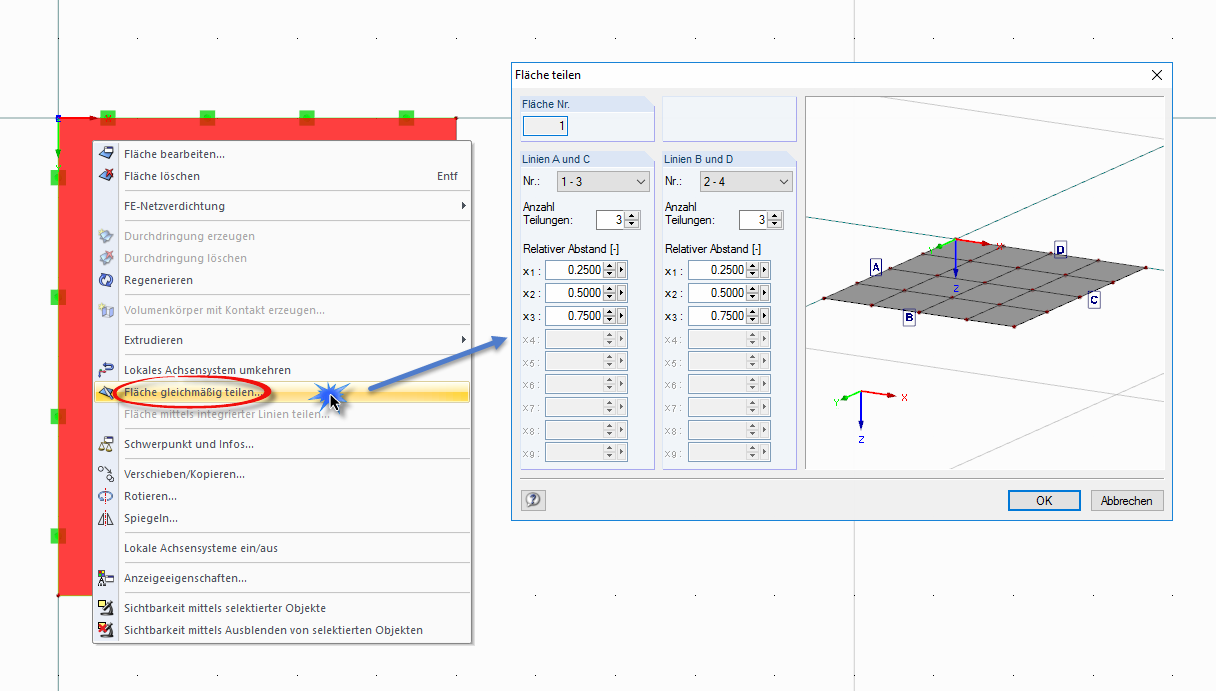
Task: Close the Fläche teilen dialog
Action: [x=1157, y=75]
